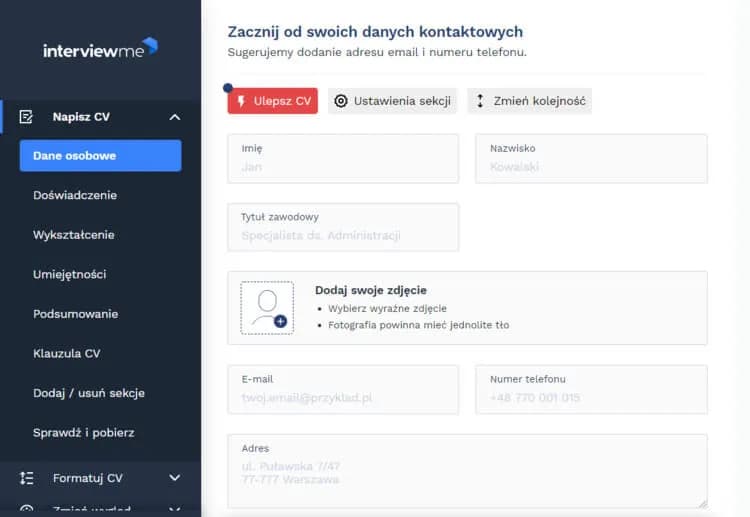Click the Napiszx CV pencil icon
Image resolution: width=750 pixels, height=517 pixels.
27,117
